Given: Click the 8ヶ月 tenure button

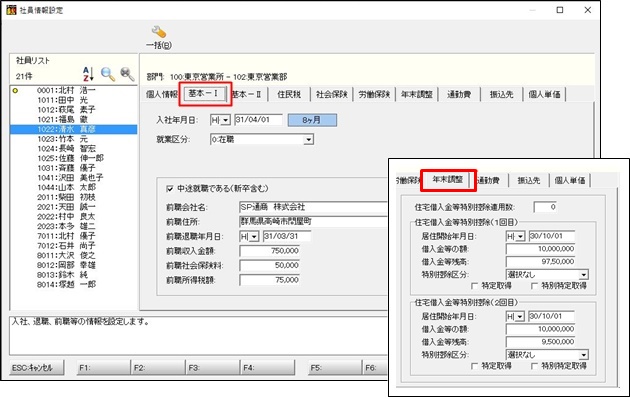Looking at the screenshot, I should pos(312,120).
